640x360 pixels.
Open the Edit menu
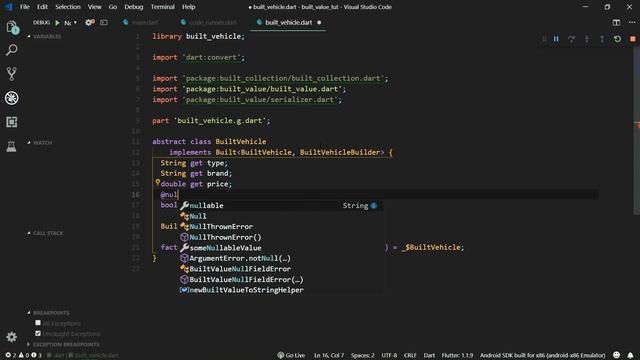42,7
